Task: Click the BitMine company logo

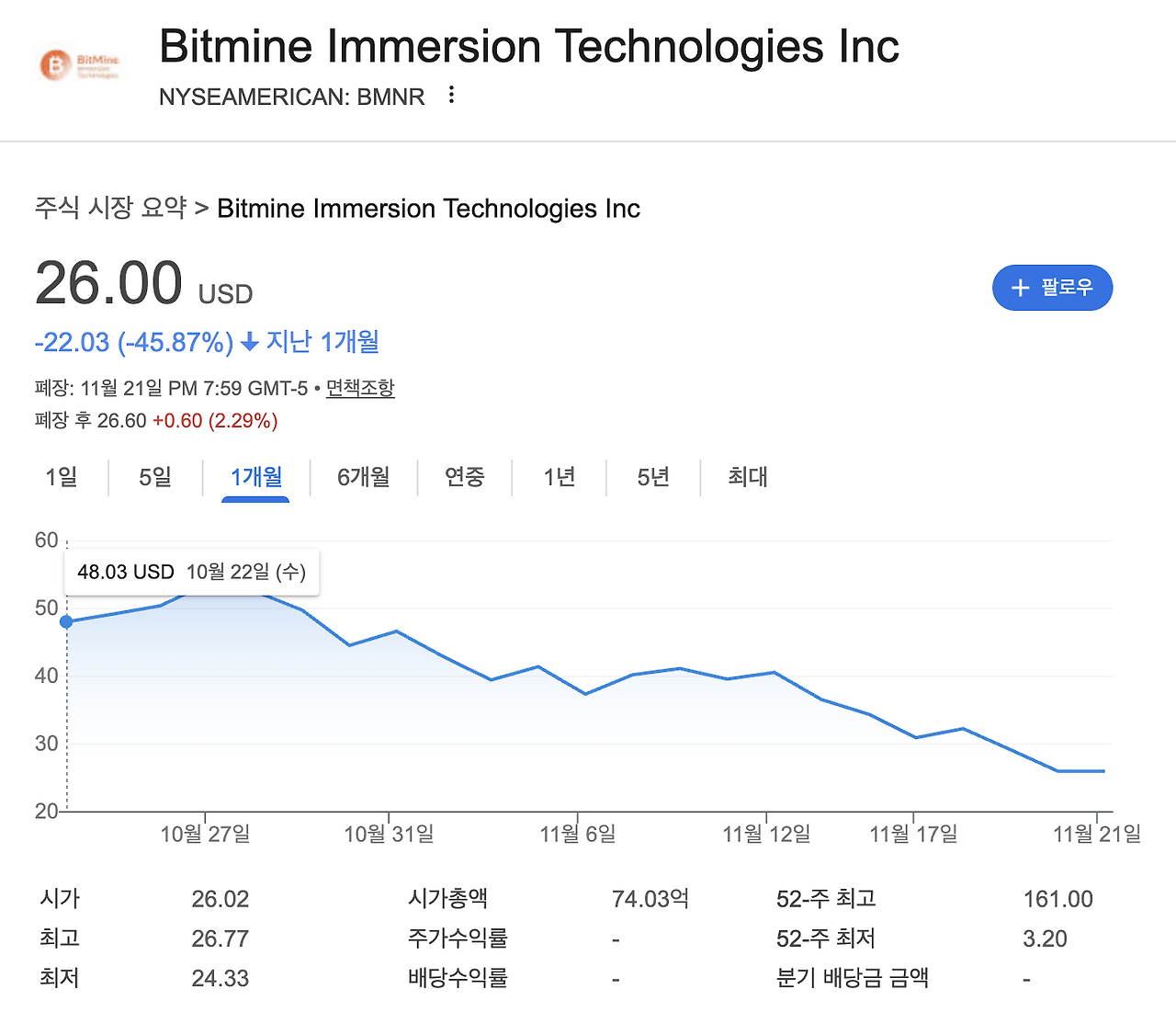Action: 80,65
